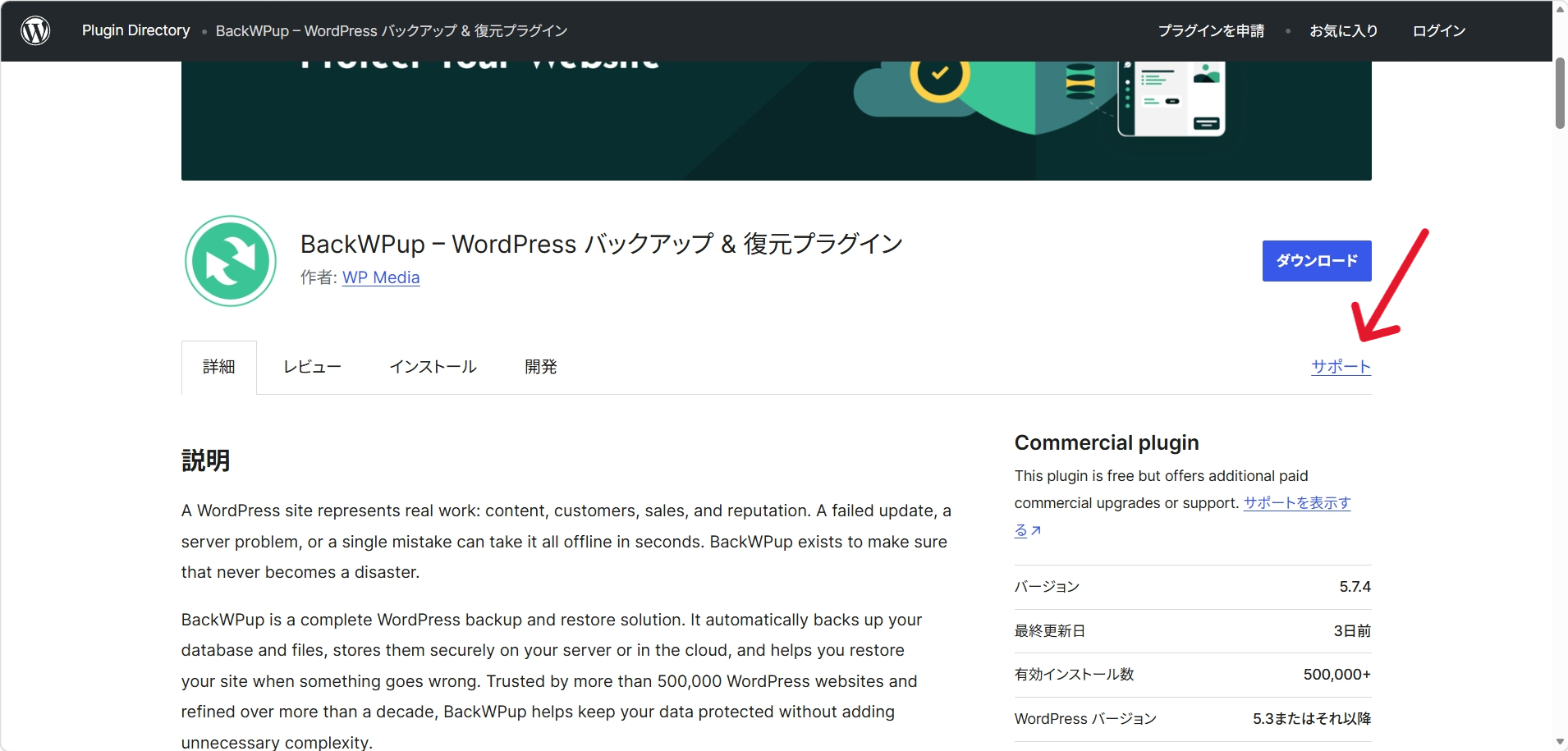
Task: Switch to the 開発 tab
Action: point(541,367)
